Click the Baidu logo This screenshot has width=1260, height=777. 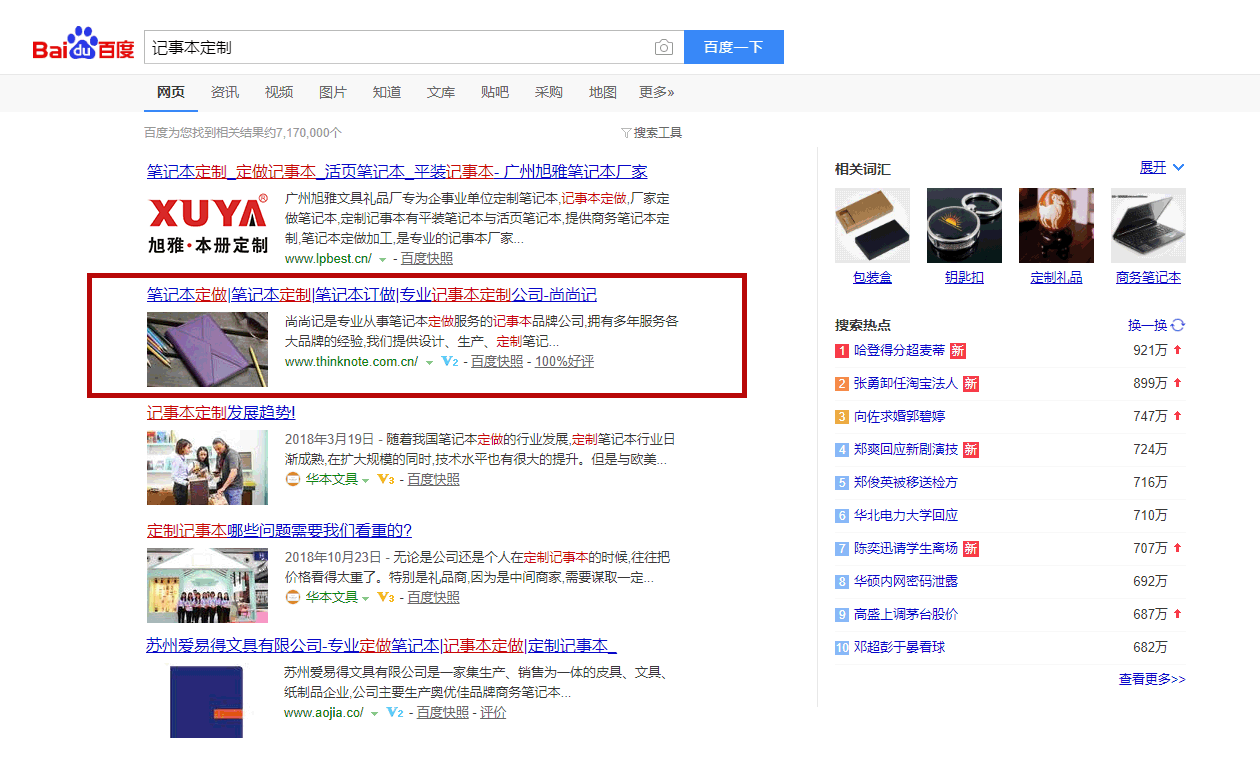83,45
